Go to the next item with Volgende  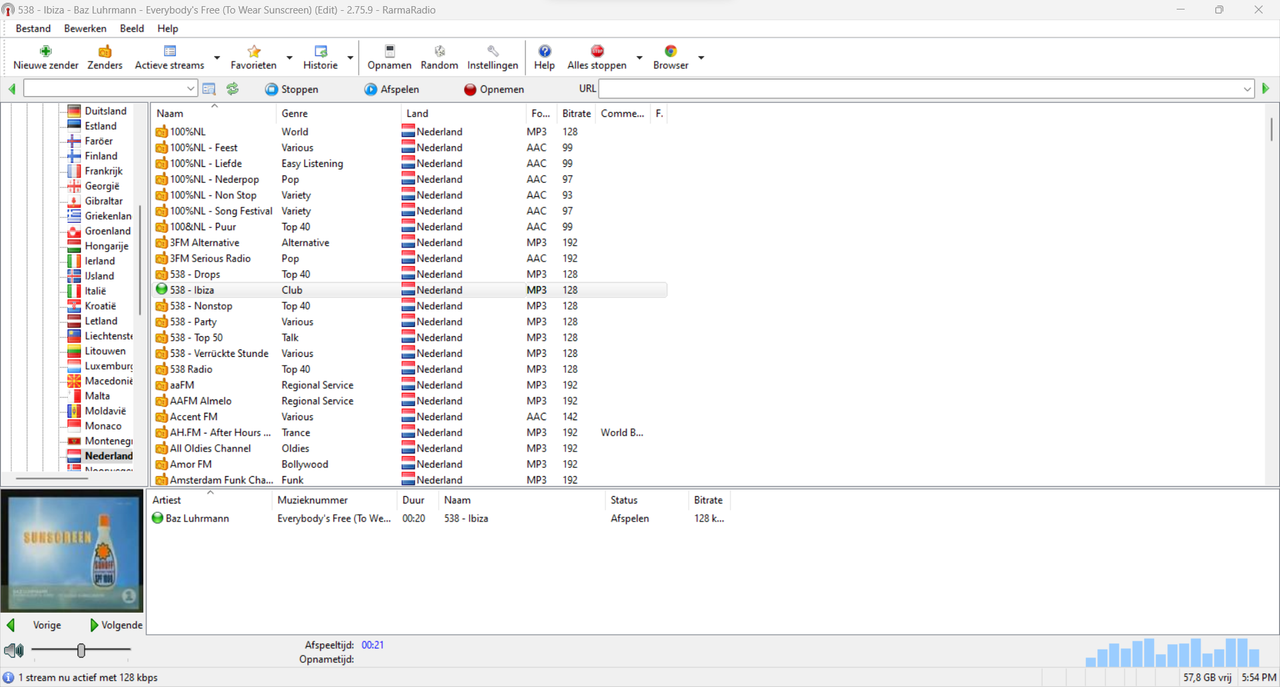[115, 625]
